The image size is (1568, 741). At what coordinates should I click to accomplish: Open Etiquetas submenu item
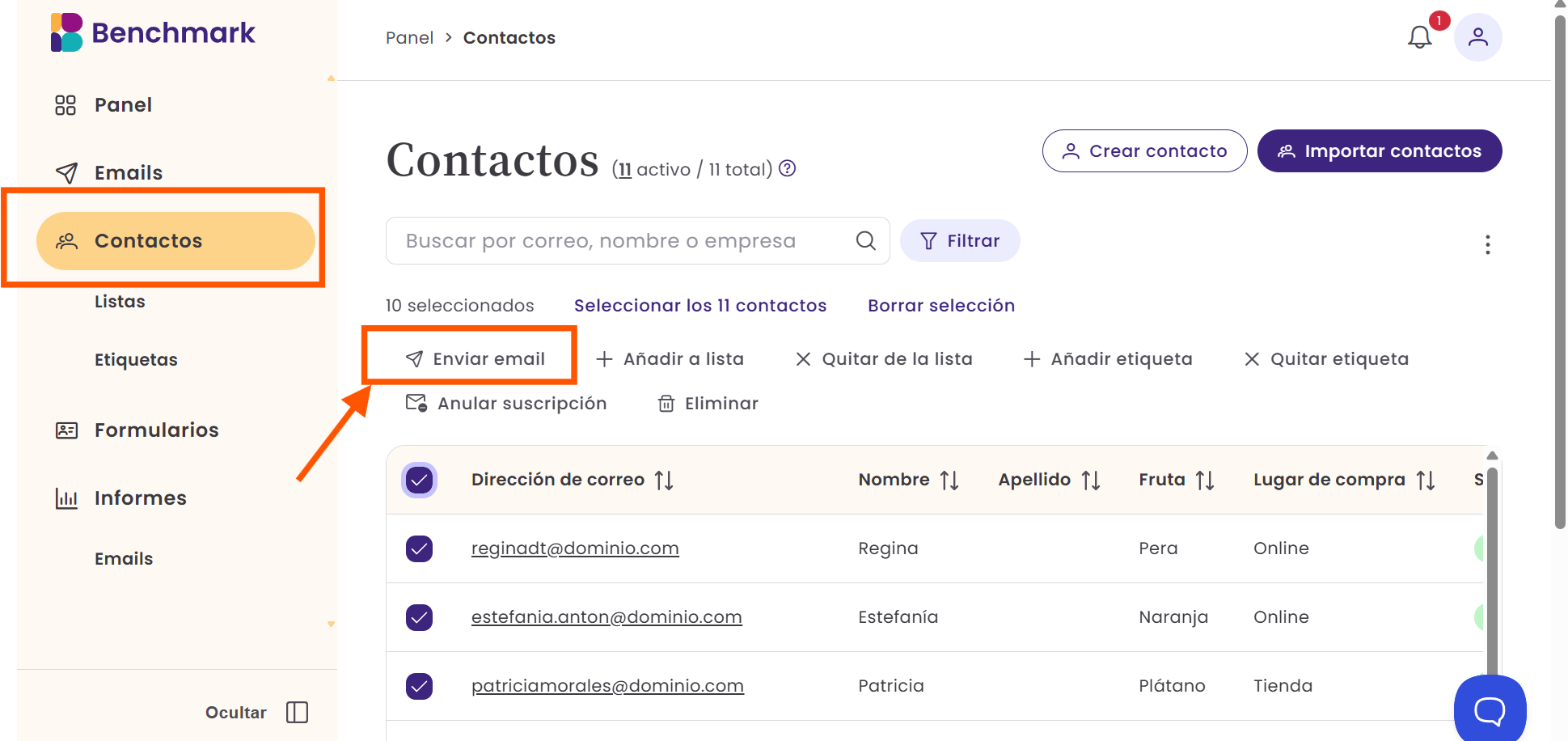click(x=136, y=360)
